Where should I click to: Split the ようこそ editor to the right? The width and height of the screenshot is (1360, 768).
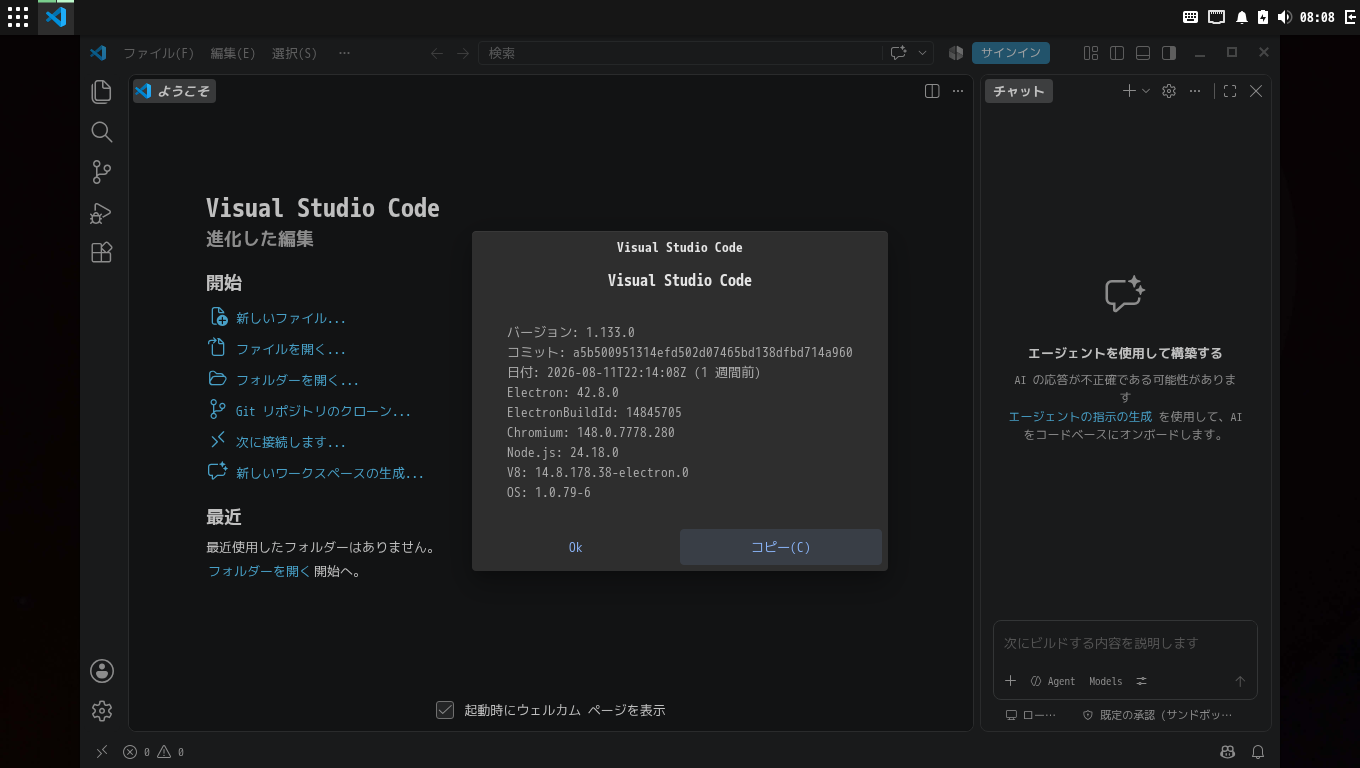click(932, 91)
